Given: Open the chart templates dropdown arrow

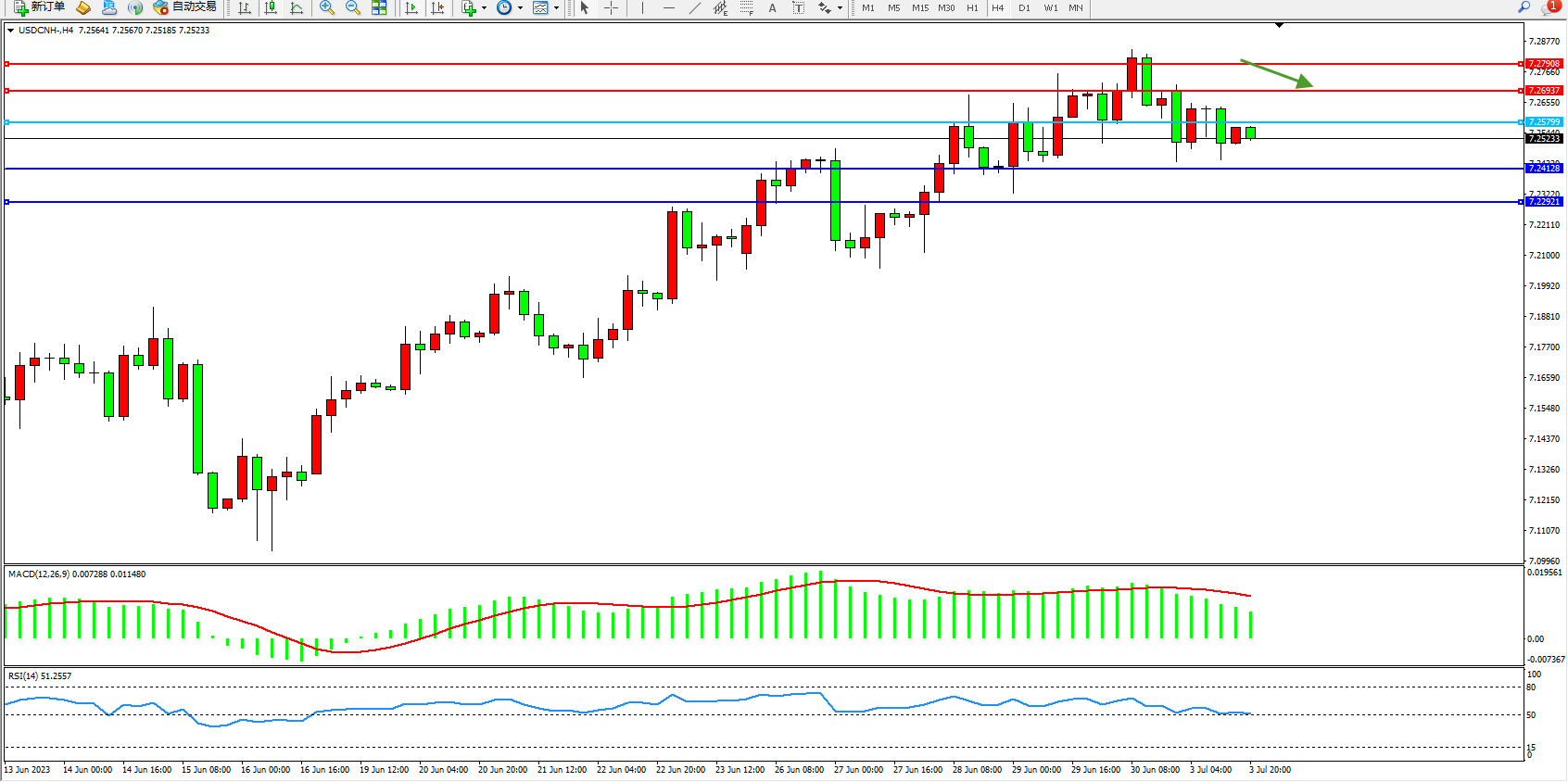Looking at the screenshot, I should click(556, 8).
